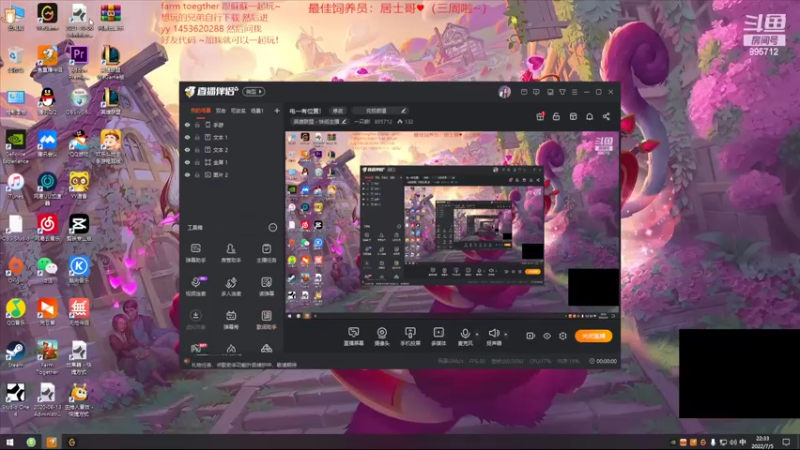The height and width of the screenshot is (450, 800).
Task: Open the notification bell in the streaming app
Action: pyautogui.click(x=589, y=116)
